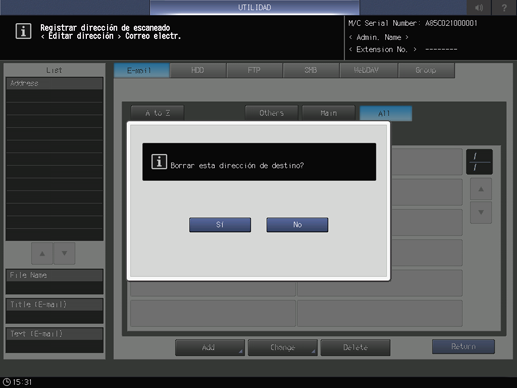Click the Return button
This screenshot has height=388, width=517.
(463, 347)
